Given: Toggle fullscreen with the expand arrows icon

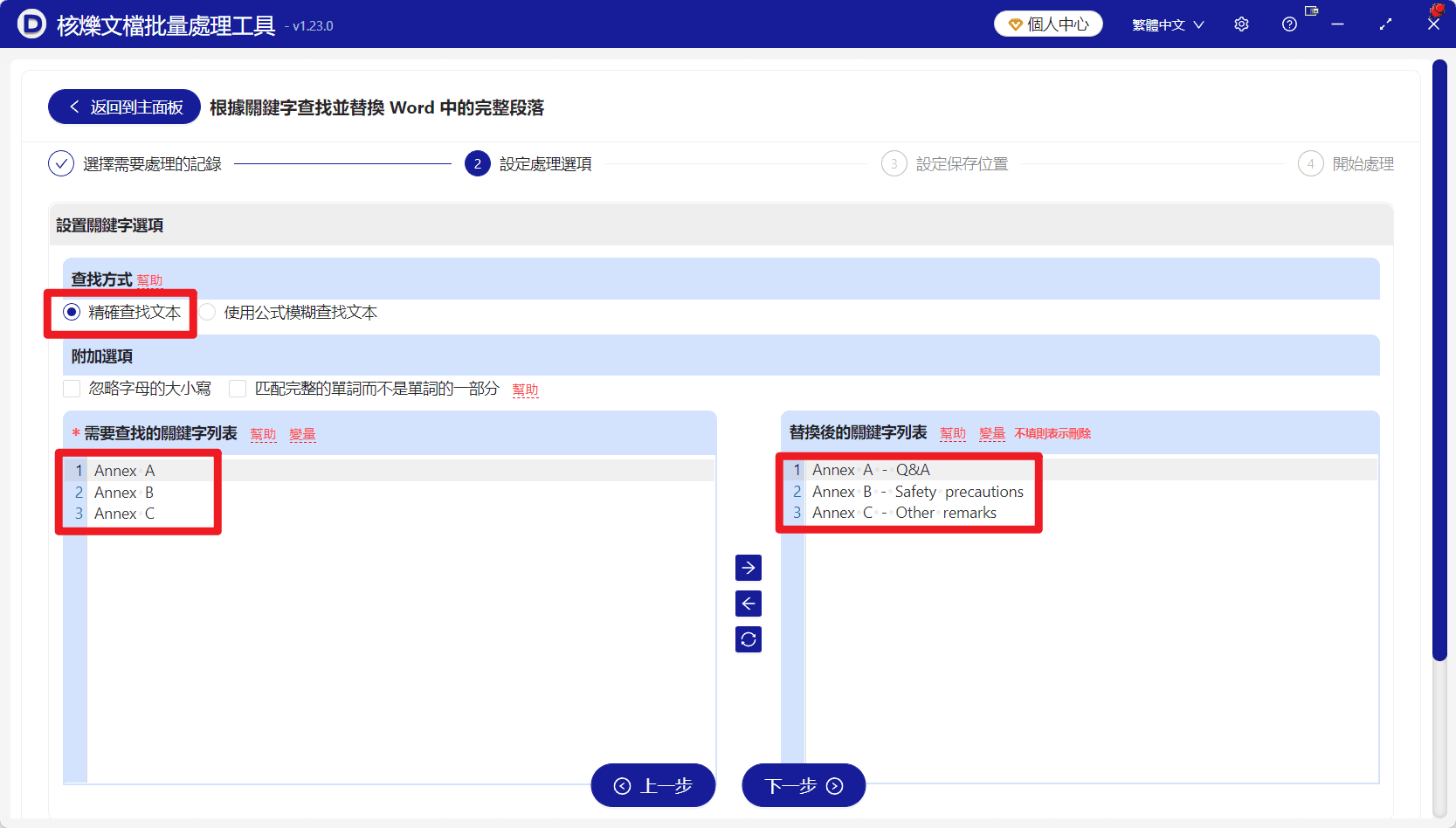Looking at the screenshot, I should click(x=1385, y=24).
